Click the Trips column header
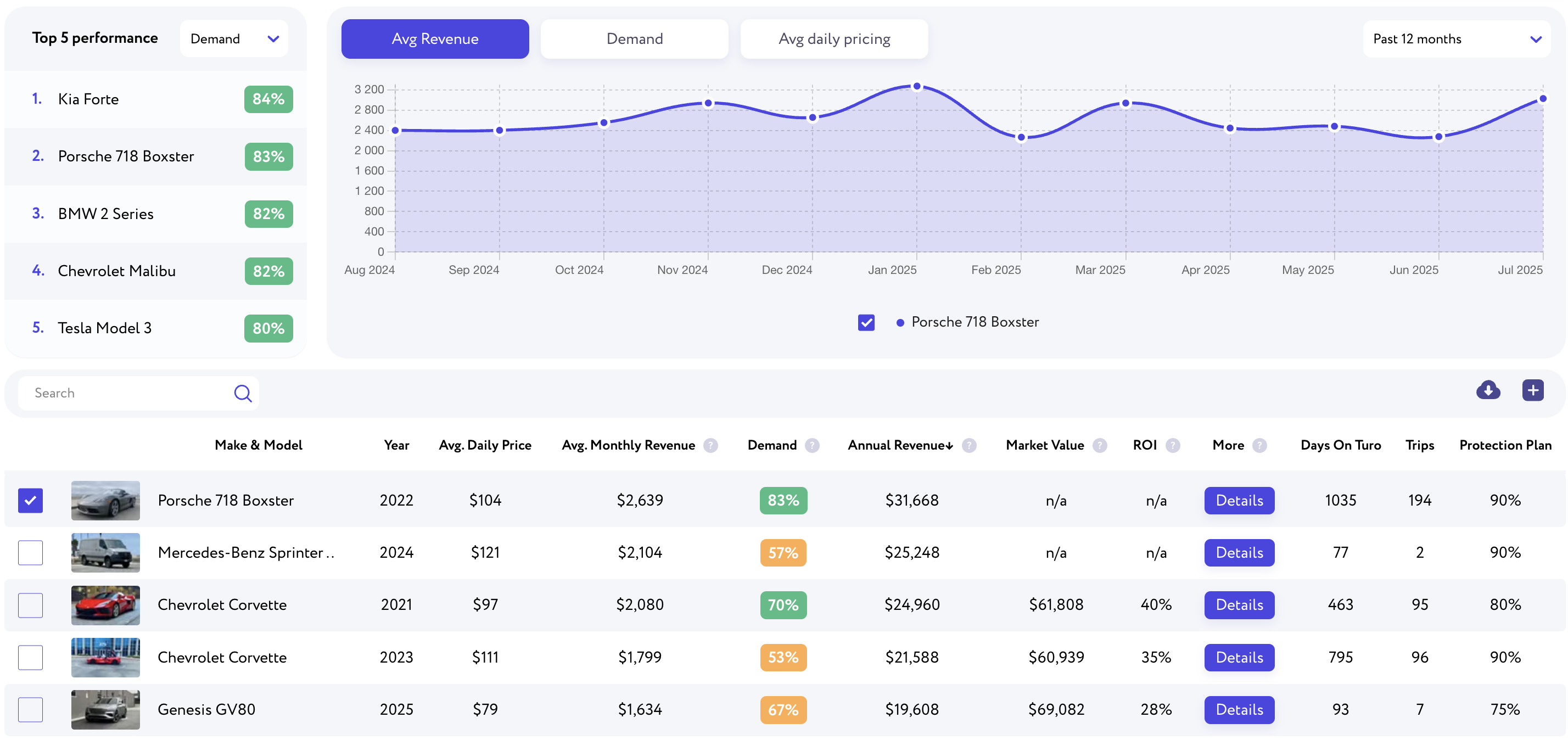Viewport: 1568px width, 740px height. click(x=1419, y=445)
